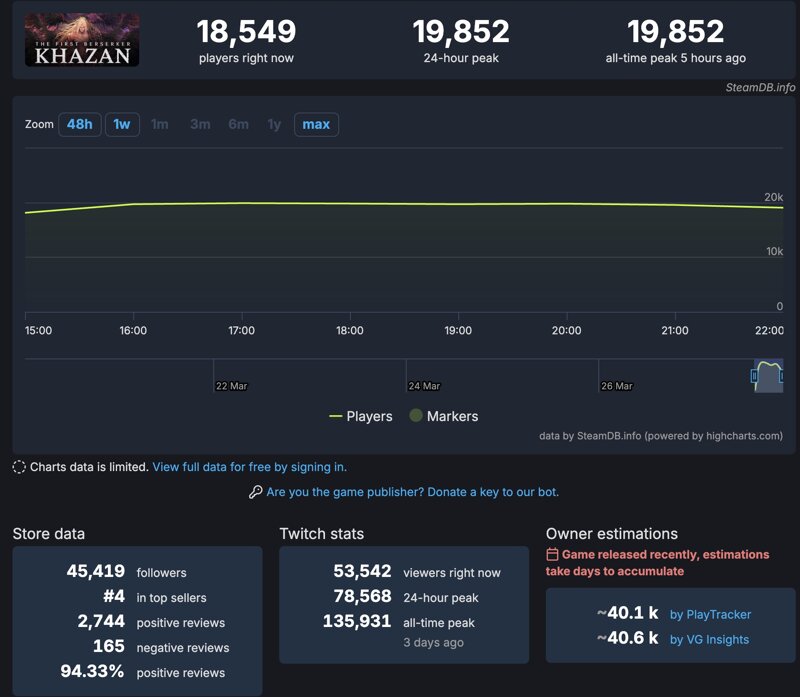Toggle the Players series in the legend

point(361,416)
